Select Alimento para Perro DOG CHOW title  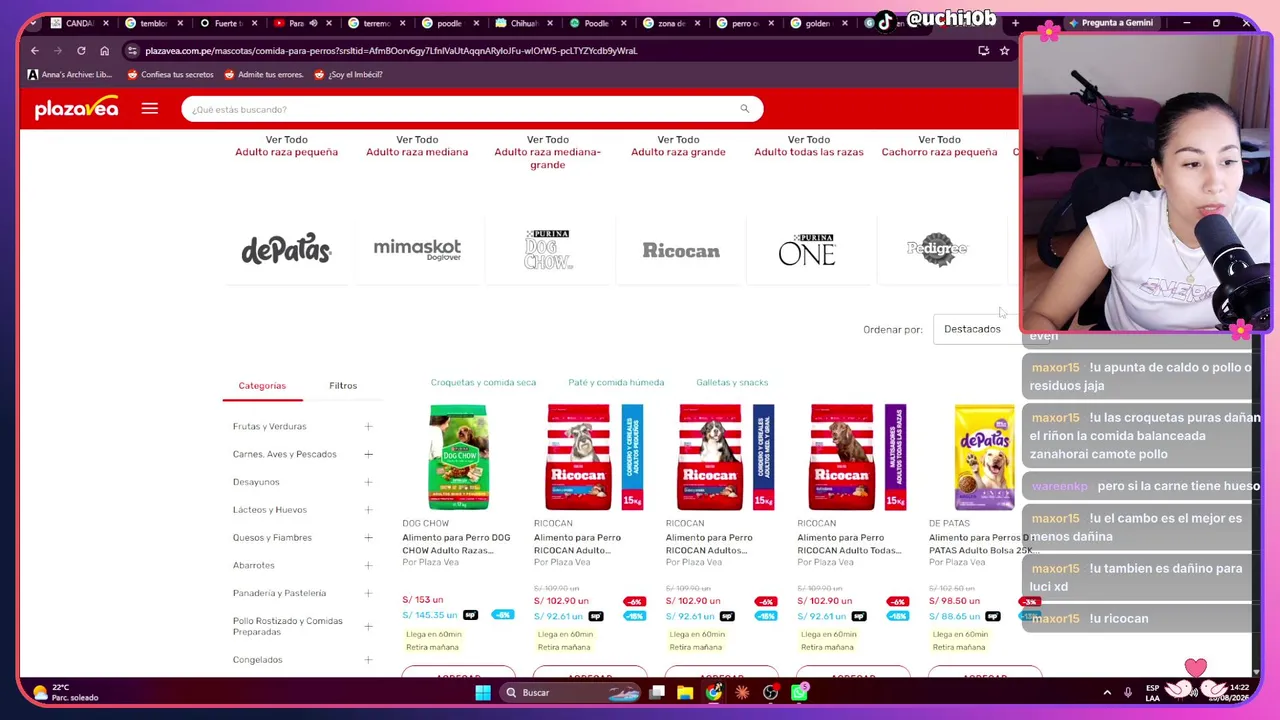pyautogui.click(x=456, y=544)
